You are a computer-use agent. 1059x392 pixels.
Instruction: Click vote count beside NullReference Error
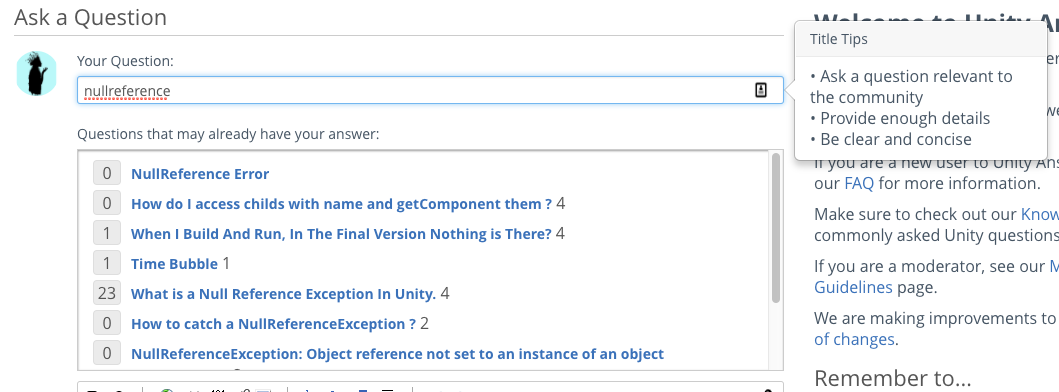pyautogui.click(x=107, y=174)
